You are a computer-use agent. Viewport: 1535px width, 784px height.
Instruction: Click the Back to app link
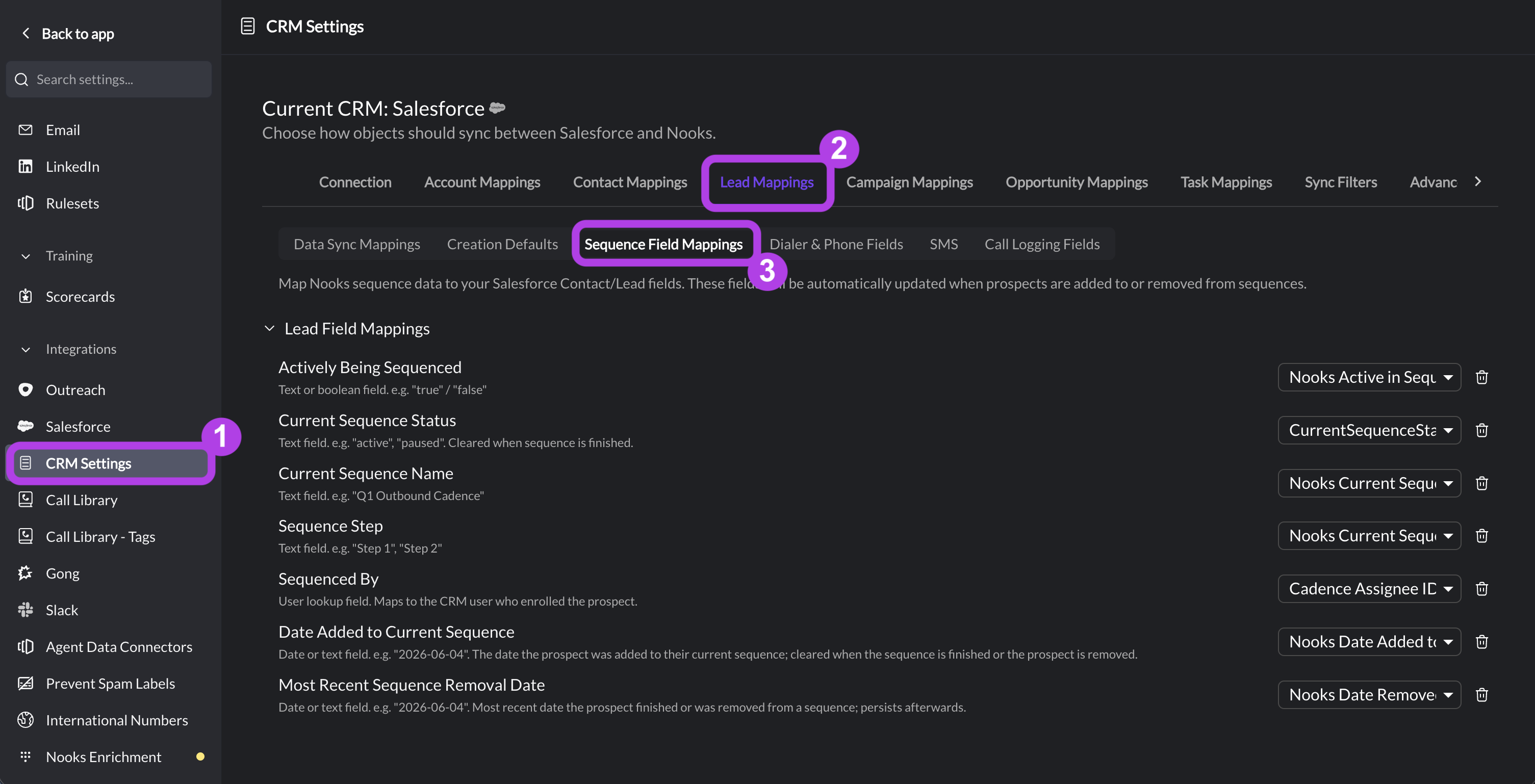tap(78, 33)
